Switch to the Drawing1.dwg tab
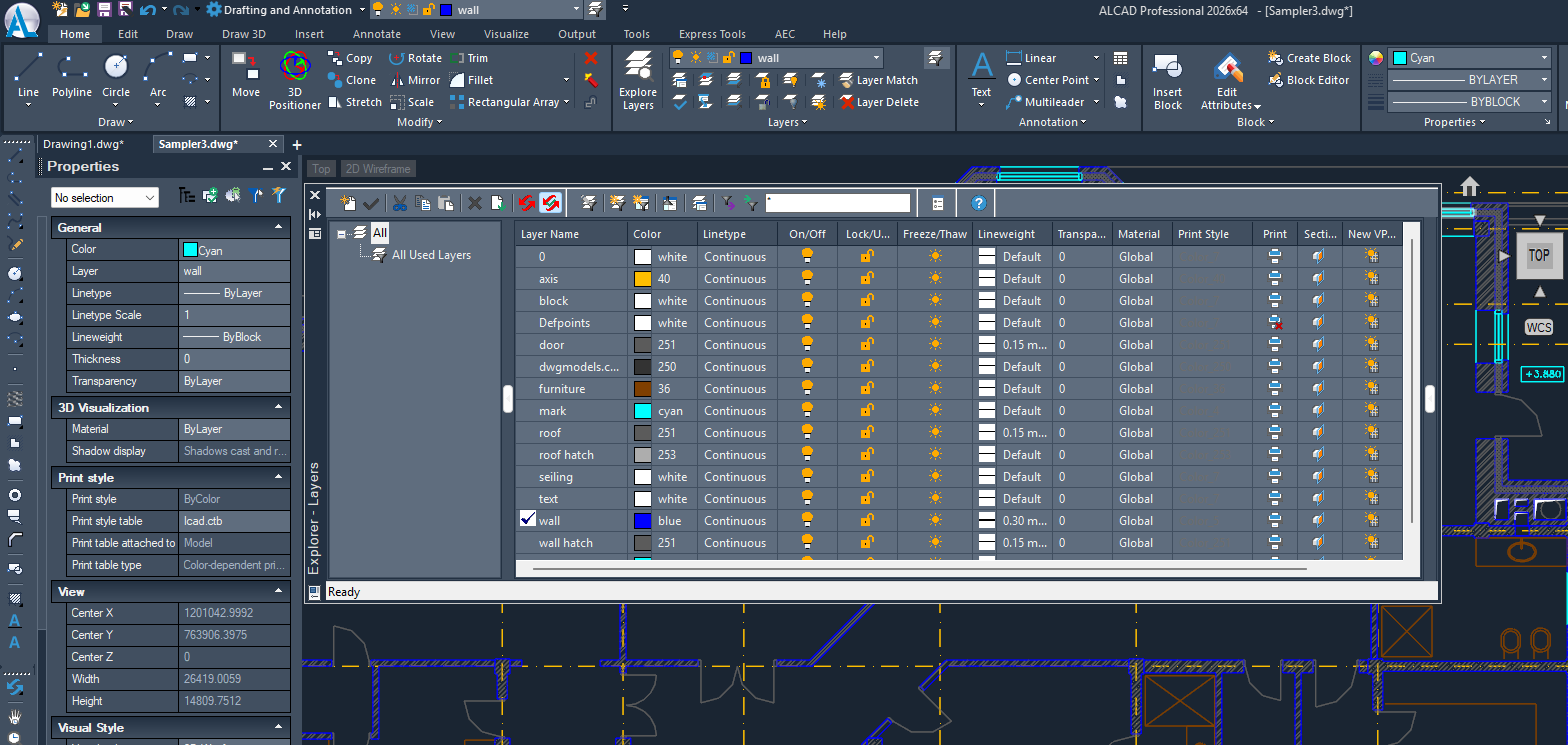1568x745 pixels. tap(83, 144)
